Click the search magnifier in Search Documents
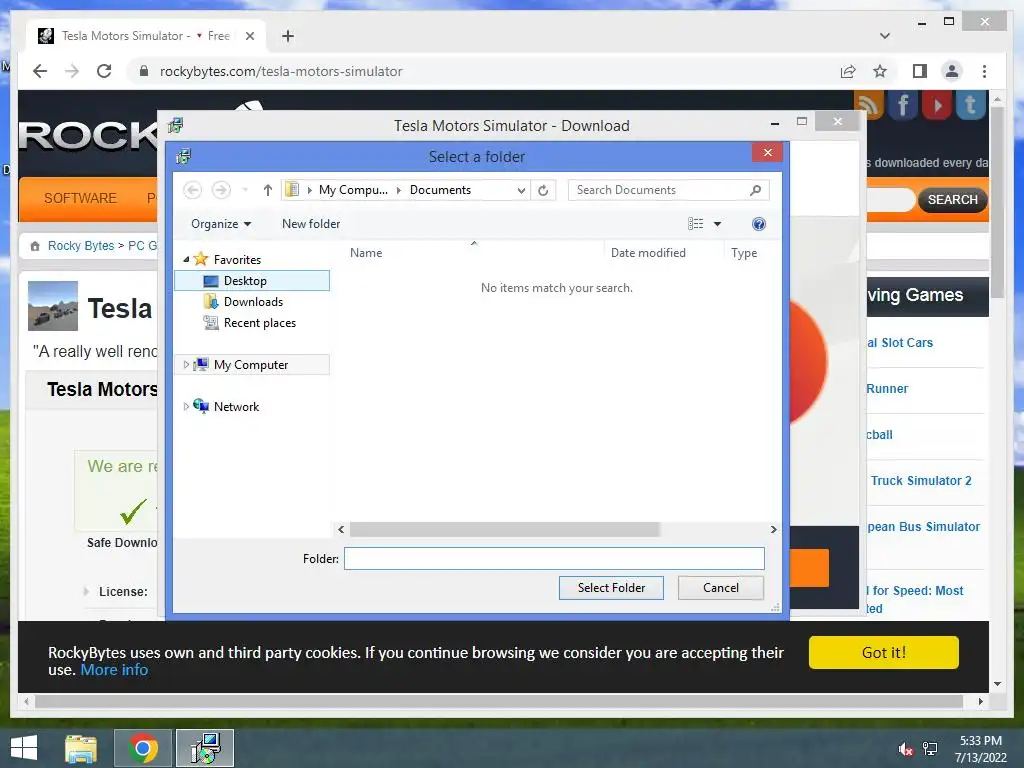The width and height of the screenshot is (1024, 768). click(x=756, y=190)
